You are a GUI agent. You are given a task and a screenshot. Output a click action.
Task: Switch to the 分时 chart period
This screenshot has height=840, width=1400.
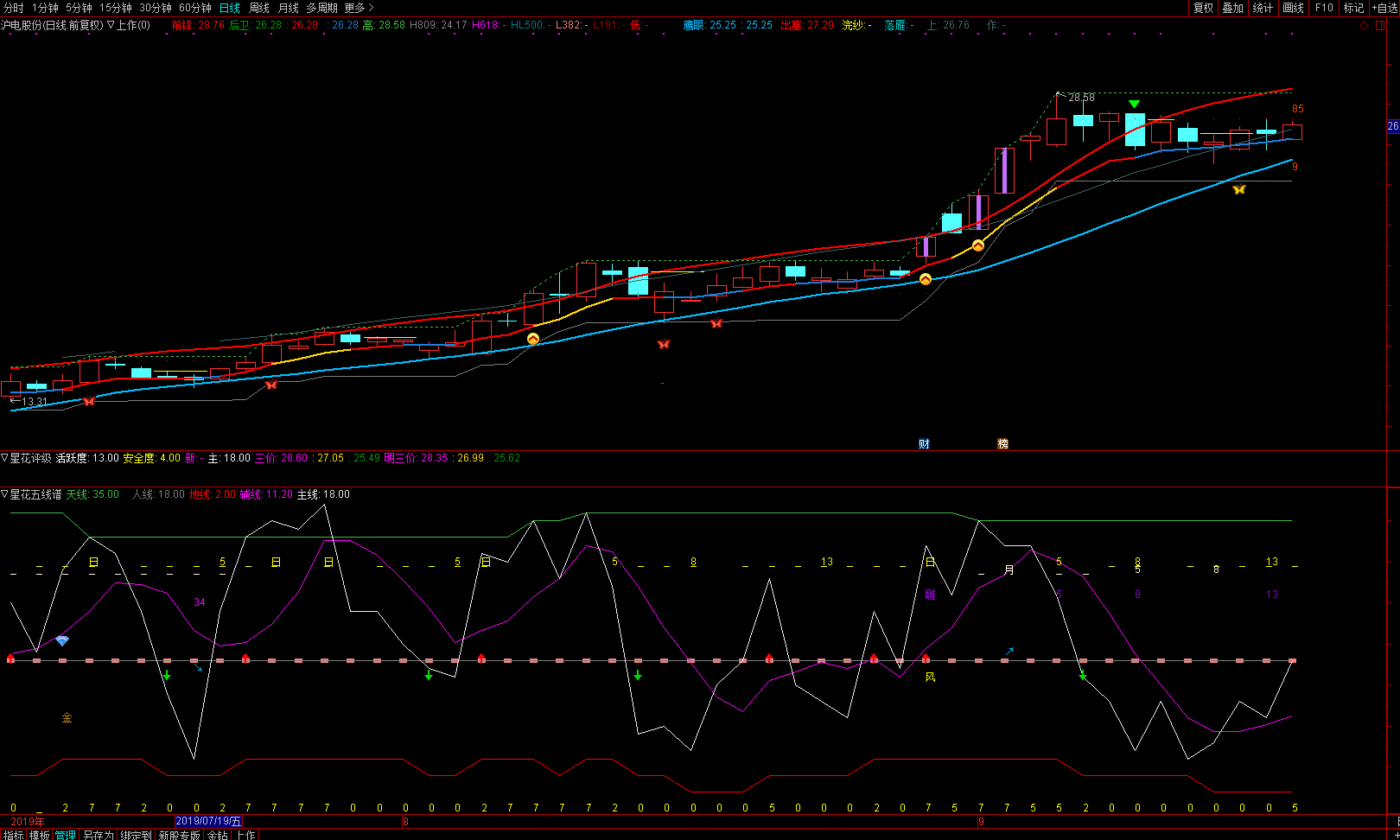click(x=14, y=8)
